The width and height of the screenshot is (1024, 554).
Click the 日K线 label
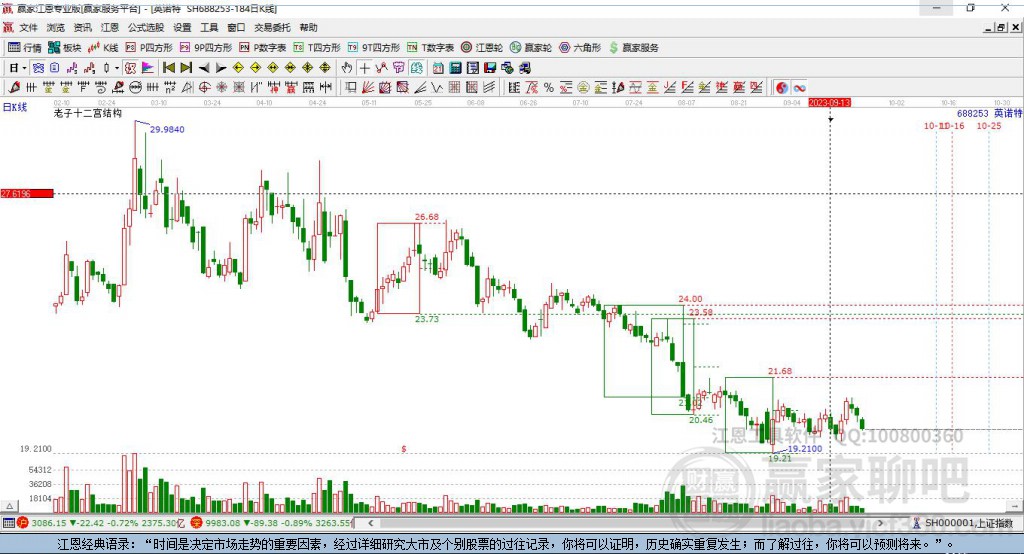(x=14, y=107)
